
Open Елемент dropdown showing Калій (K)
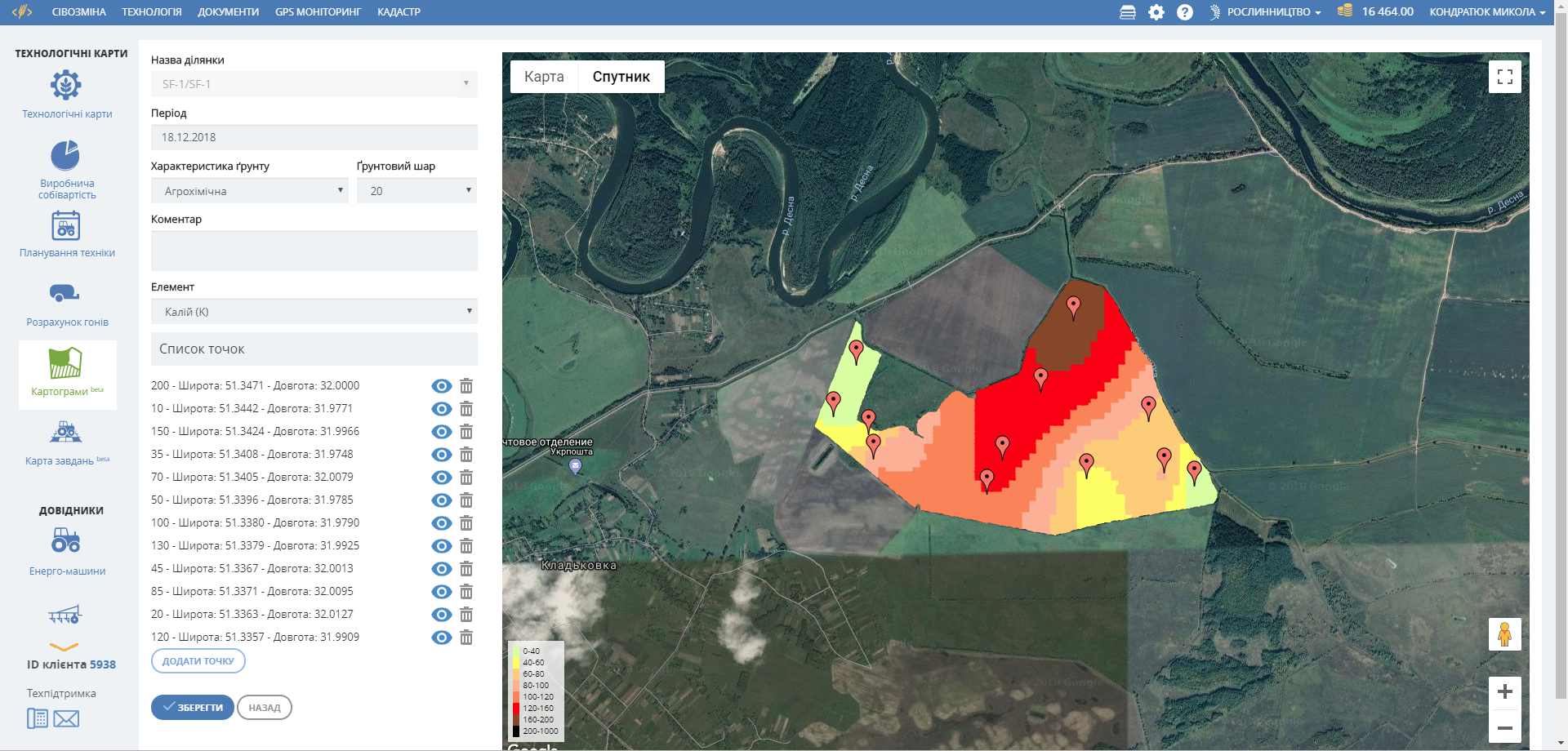coord(314,312)
